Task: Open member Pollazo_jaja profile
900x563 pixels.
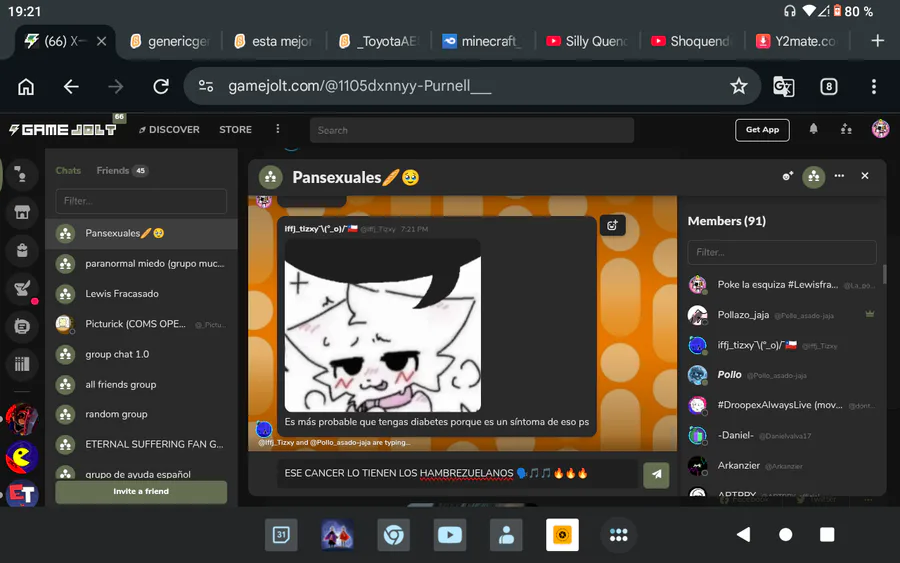Action: (x=782, y=315)
